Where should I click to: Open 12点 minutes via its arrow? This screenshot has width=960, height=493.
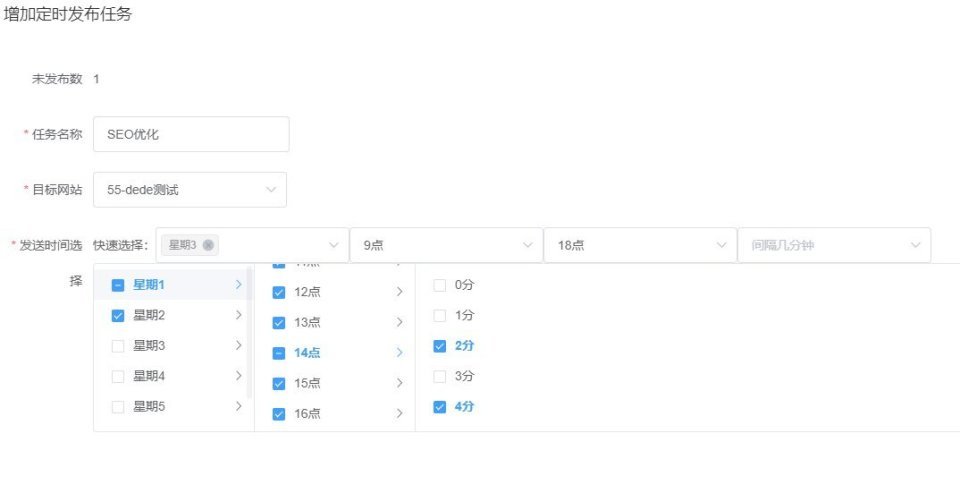coord(399,292)
